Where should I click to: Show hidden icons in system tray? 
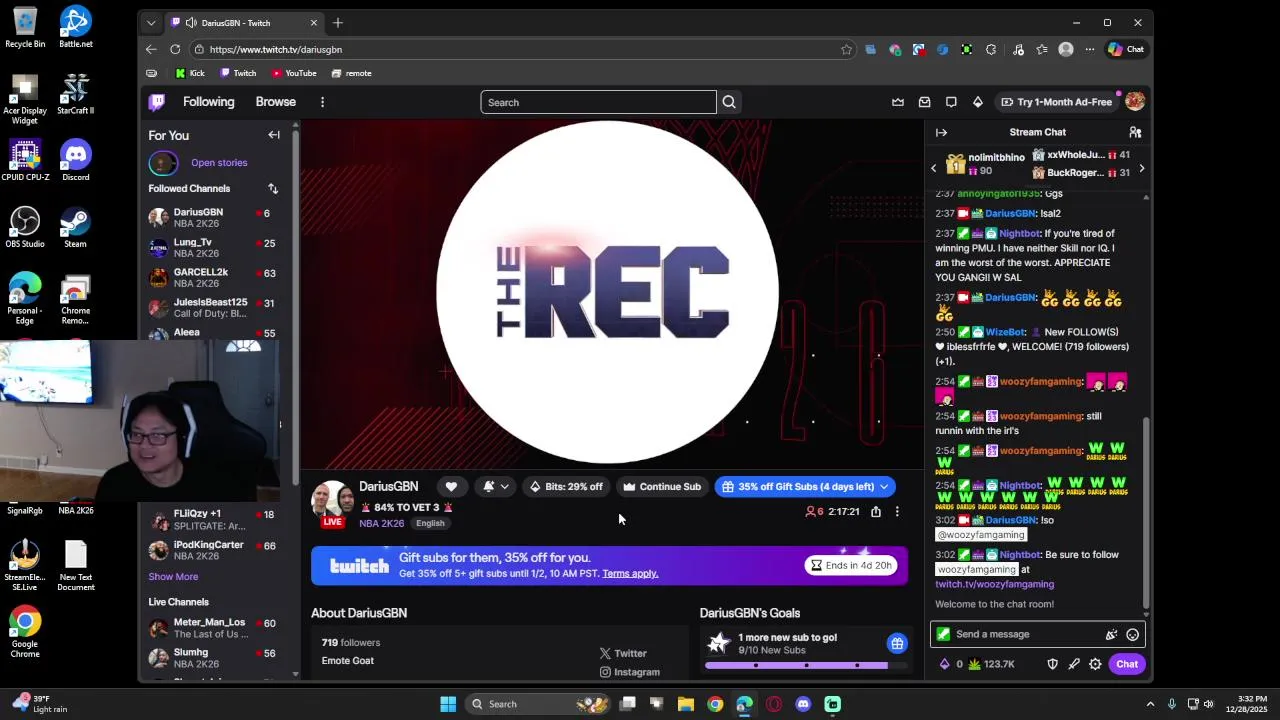(x=1150, y=704)
